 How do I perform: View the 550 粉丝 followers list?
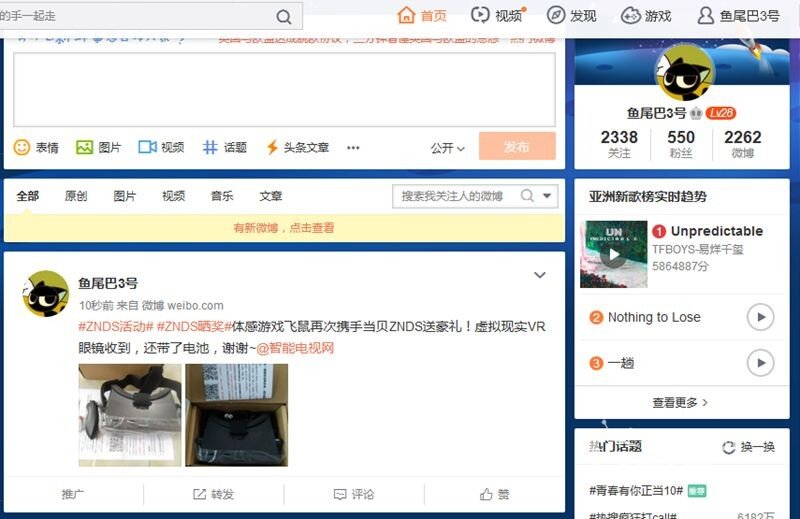[681, 144]
